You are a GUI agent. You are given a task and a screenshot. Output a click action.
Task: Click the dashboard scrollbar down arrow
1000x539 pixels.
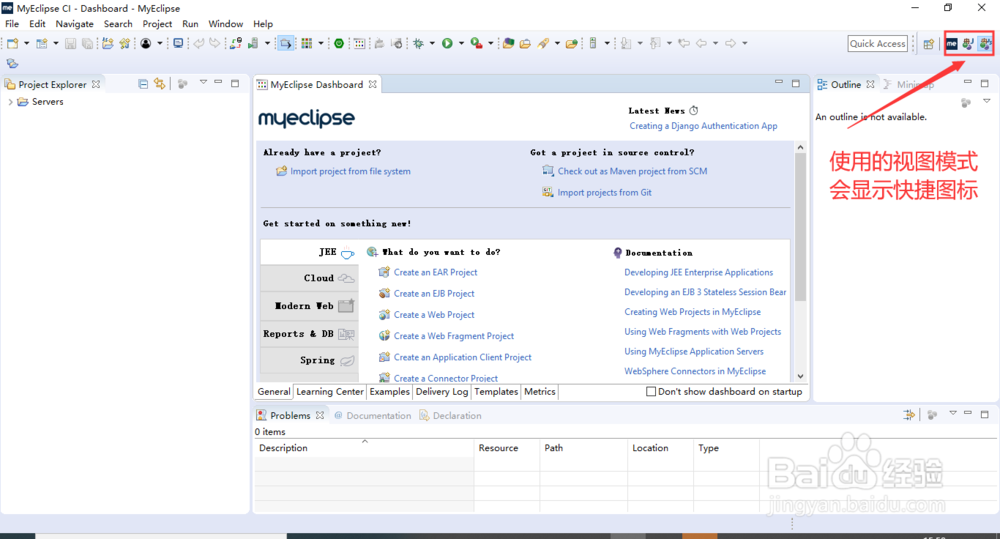tap(800, 376)
